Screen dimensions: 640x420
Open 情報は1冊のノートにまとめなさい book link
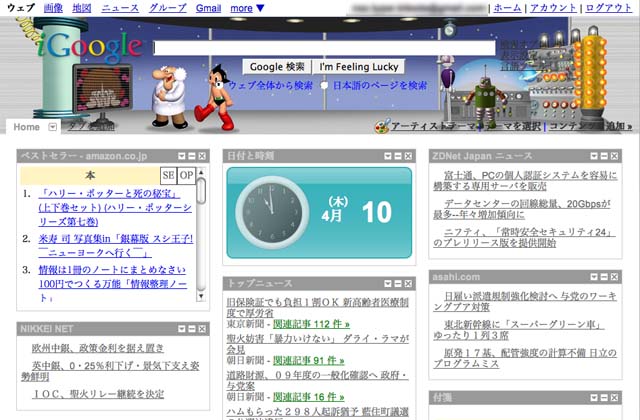(x=113, y=284)
